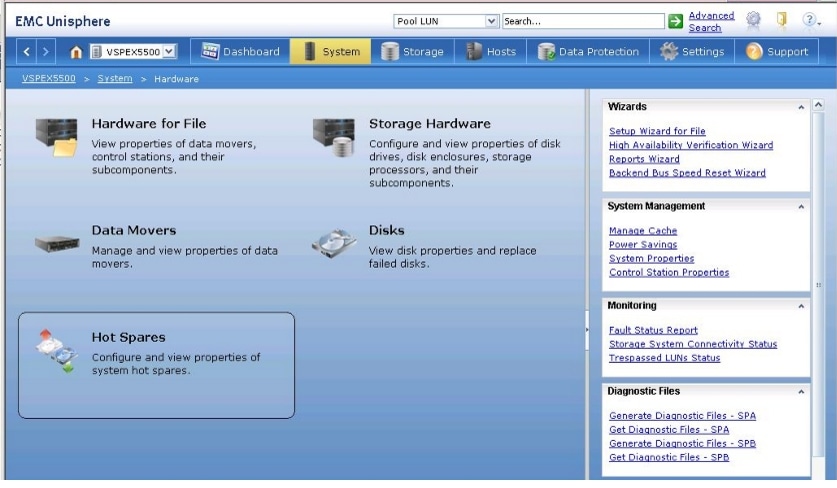The width and height of the screenshot is (837, 488).
Task: Click the green search go arrow
Action: coord(675,21)
